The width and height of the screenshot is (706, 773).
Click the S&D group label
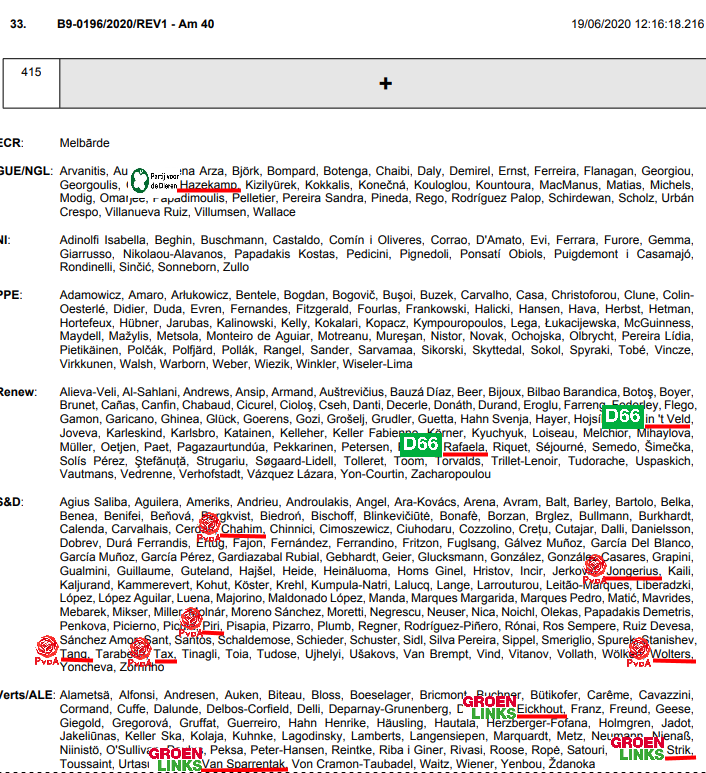[x=12, y=502]
